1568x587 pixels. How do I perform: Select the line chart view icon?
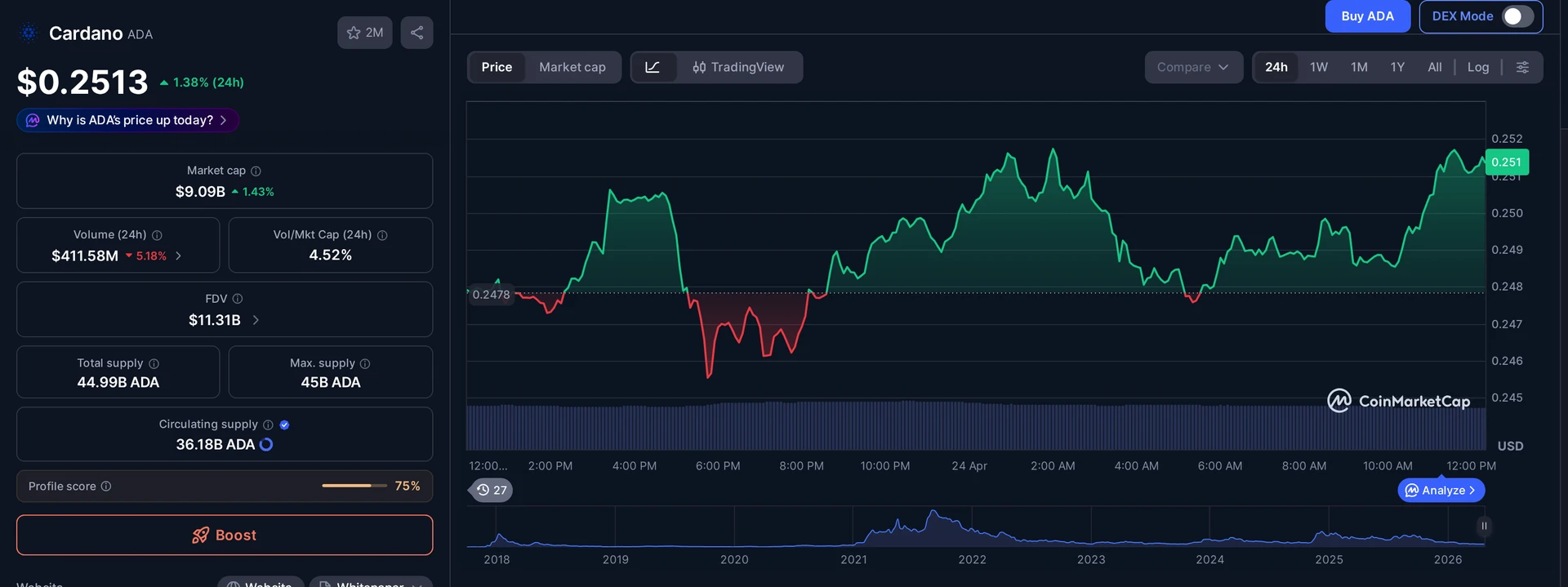[x=653, y=67]
